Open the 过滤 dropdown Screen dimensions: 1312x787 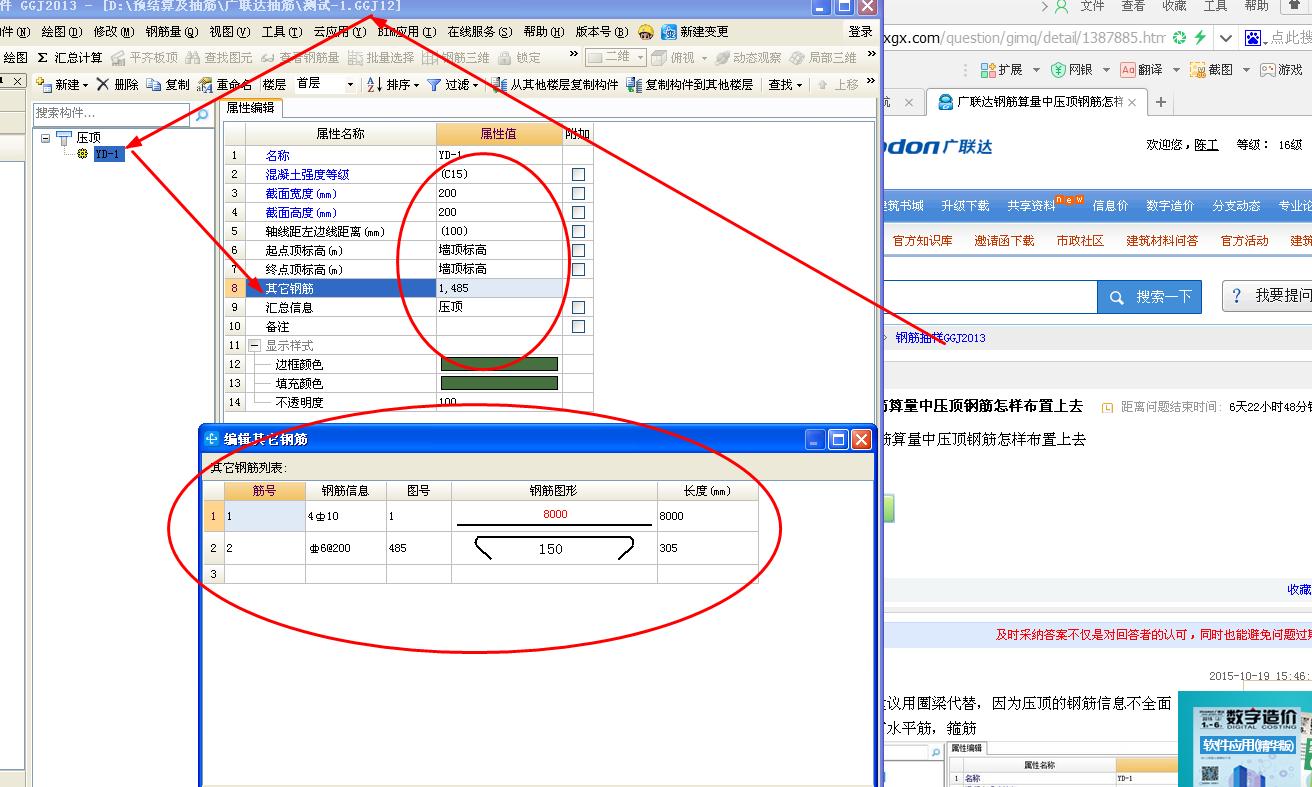tap(477, 85)
